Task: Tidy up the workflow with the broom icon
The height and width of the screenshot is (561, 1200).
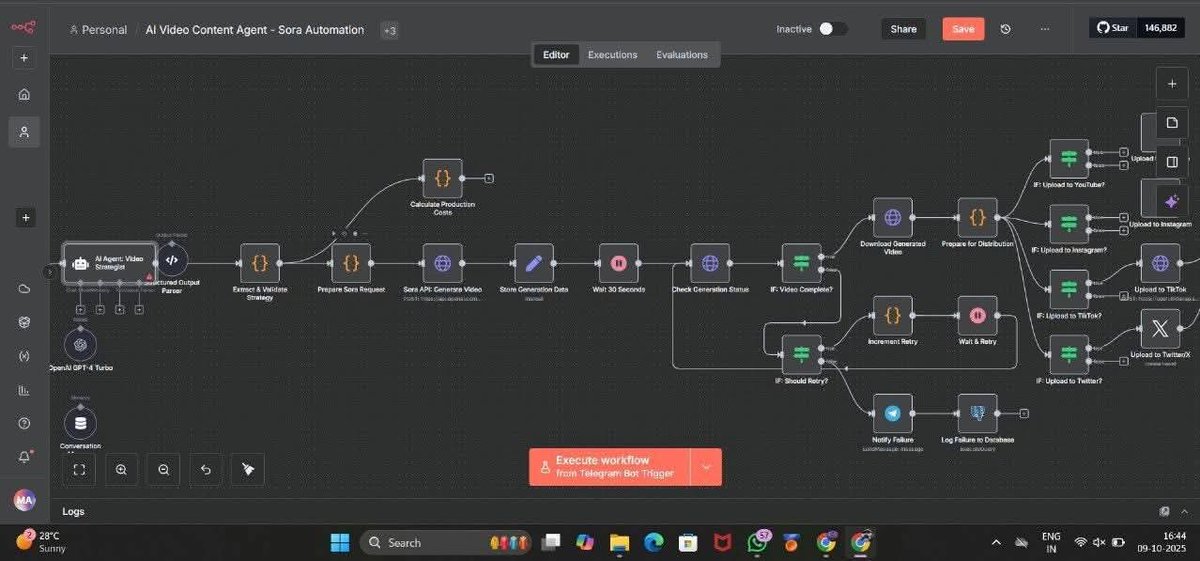Action: [248, 469]
